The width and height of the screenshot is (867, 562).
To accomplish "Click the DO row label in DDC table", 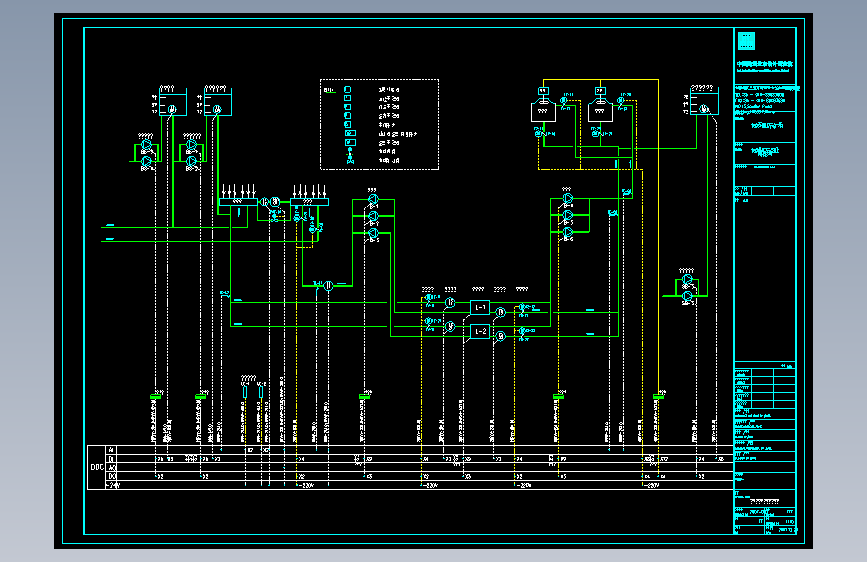I will (x=112, y=476).
